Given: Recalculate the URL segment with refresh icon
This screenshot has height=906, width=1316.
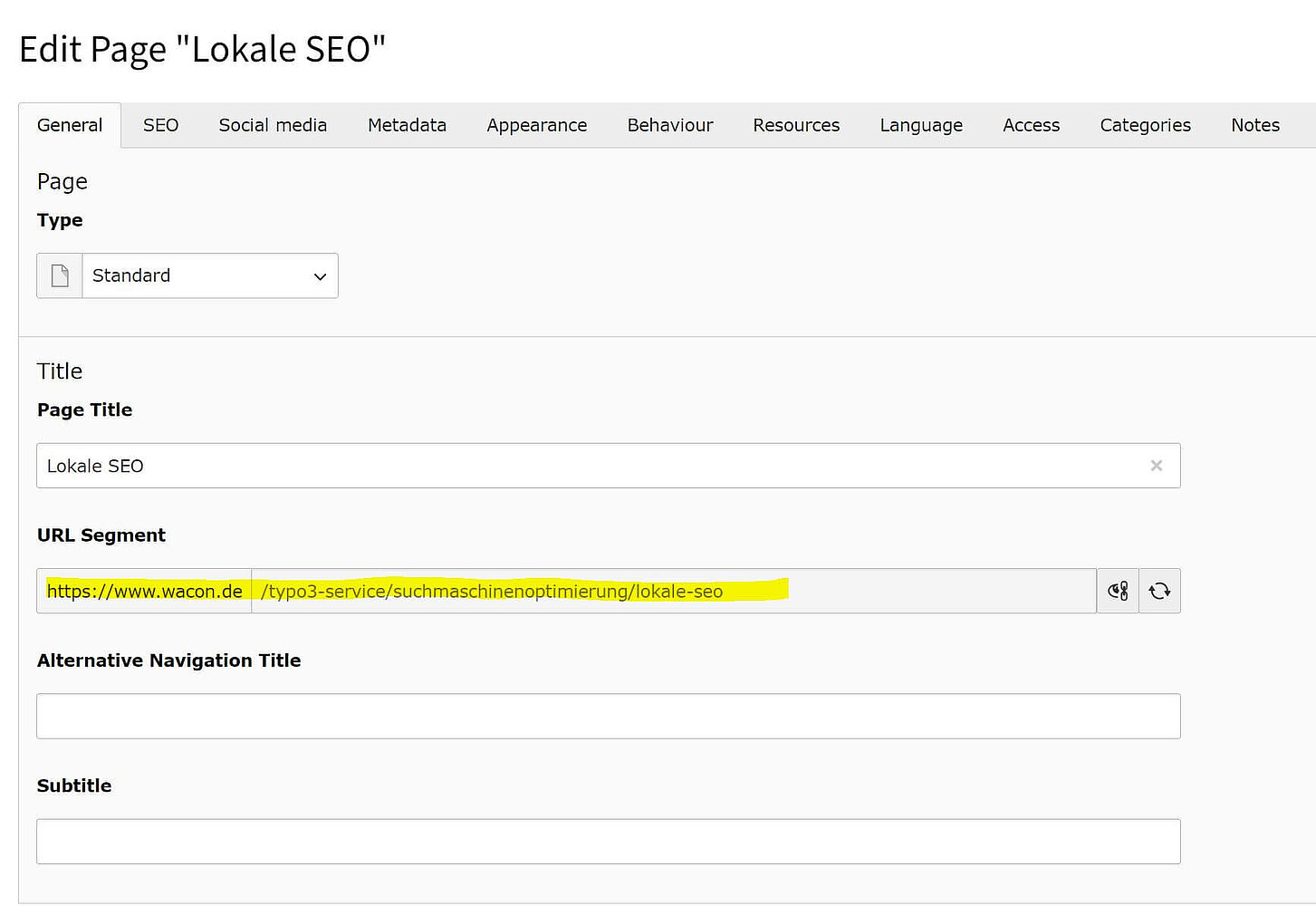Looking at the screenshot, I should (1159, 591).
